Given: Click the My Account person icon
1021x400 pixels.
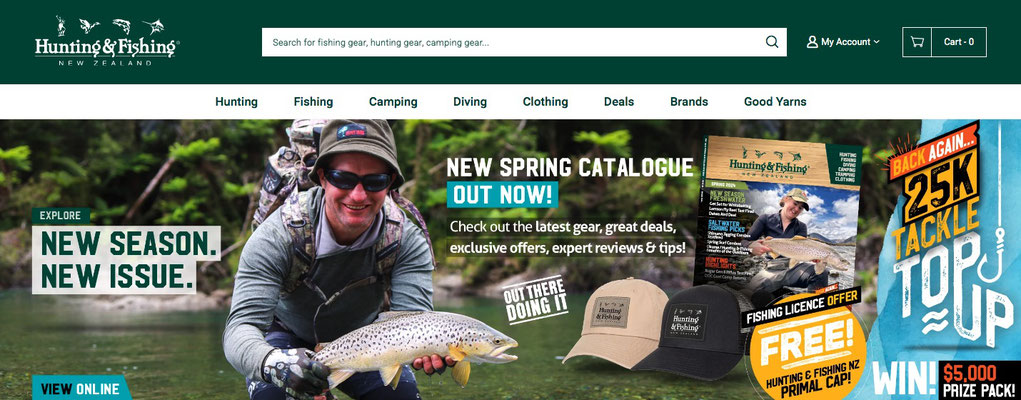Looking at the screenshot, I should [x=812, y=42].
